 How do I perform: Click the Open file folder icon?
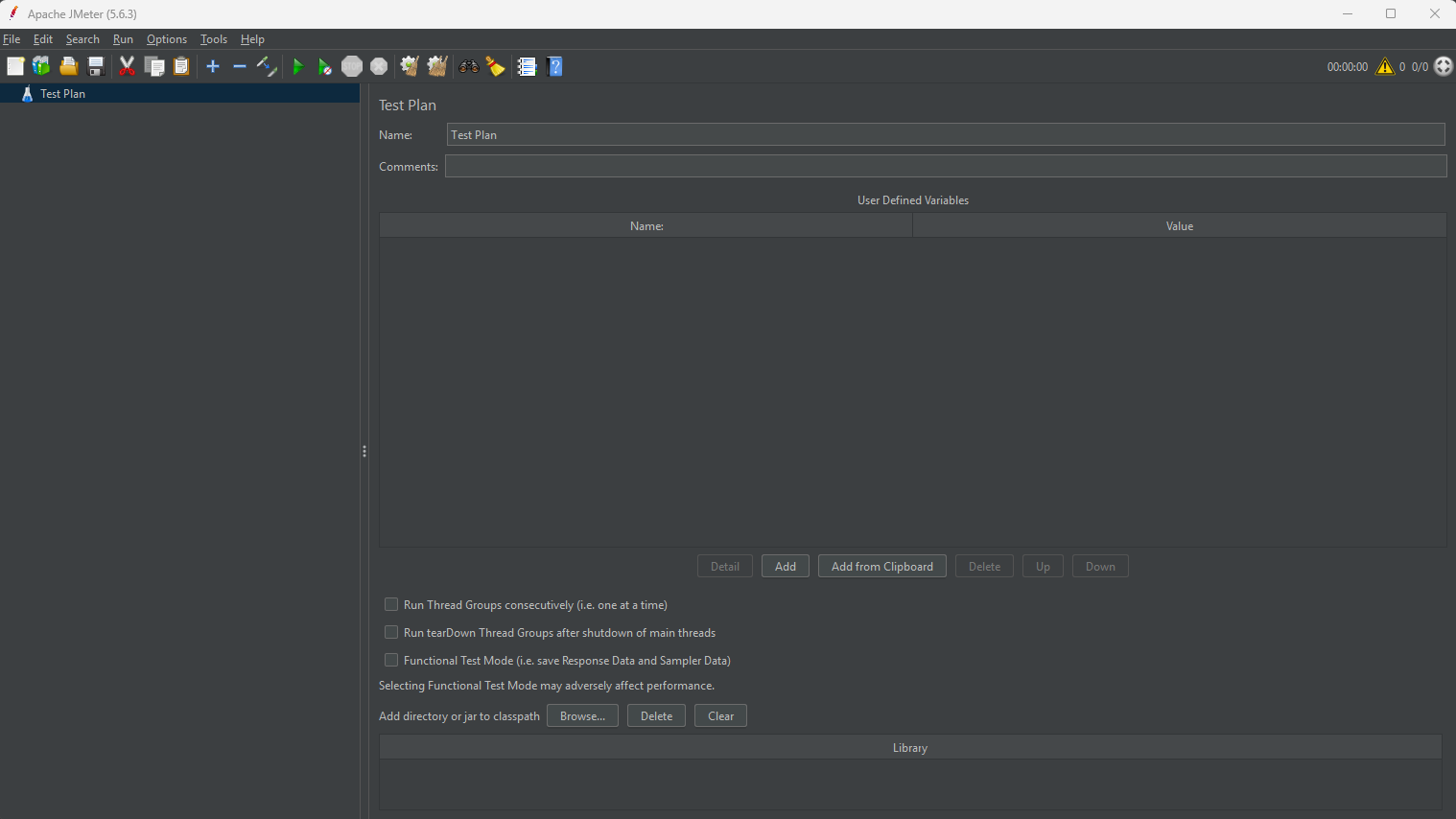click(69, 66)
